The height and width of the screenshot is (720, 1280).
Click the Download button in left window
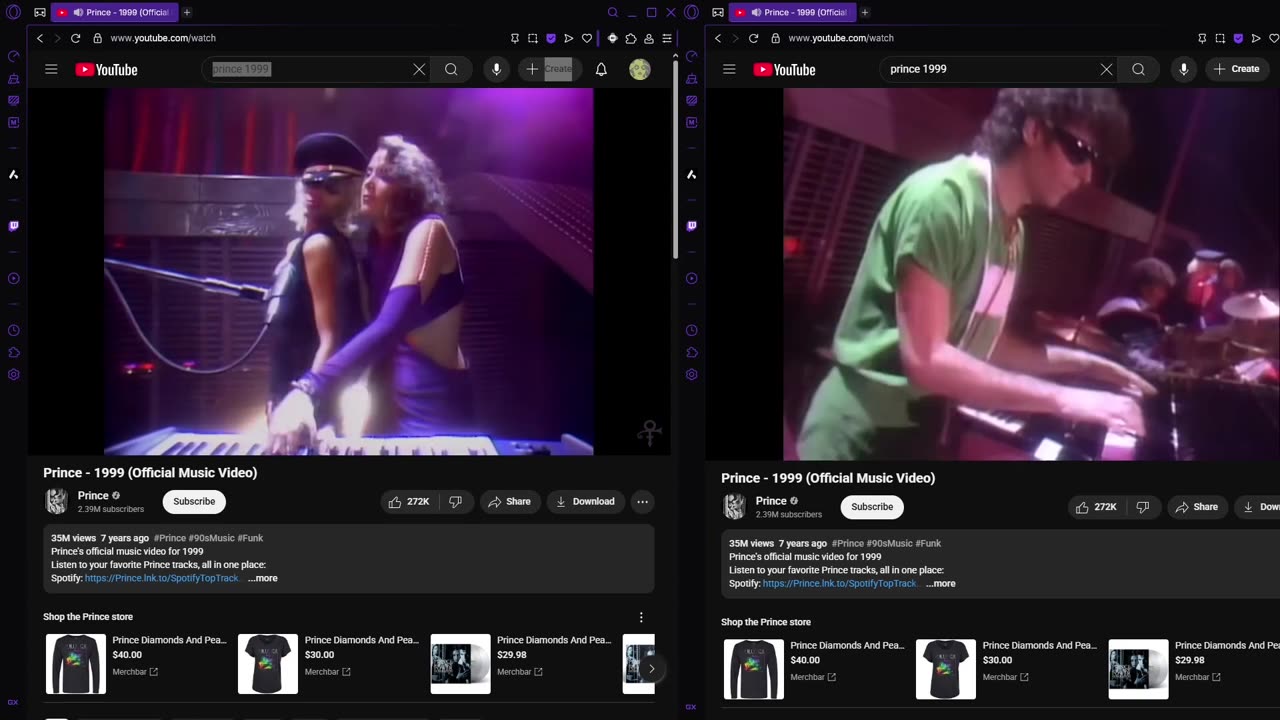point(586,502)
